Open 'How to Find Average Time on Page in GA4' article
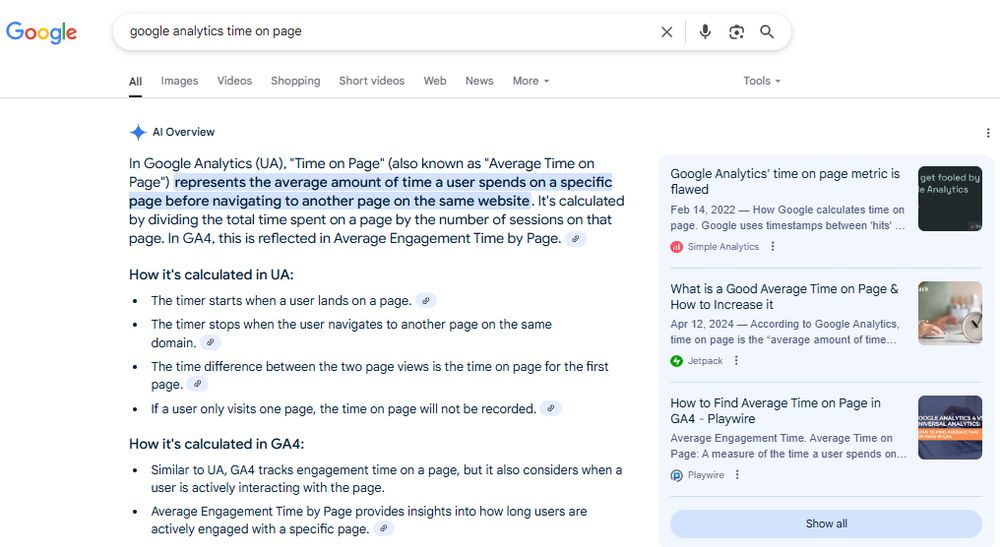 pos(776,411)
